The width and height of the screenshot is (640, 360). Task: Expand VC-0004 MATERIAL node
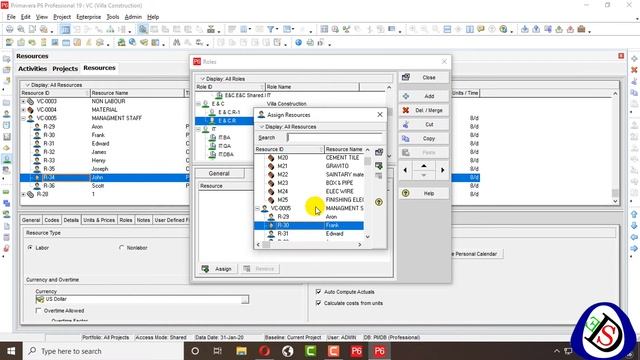coord(23,110)
